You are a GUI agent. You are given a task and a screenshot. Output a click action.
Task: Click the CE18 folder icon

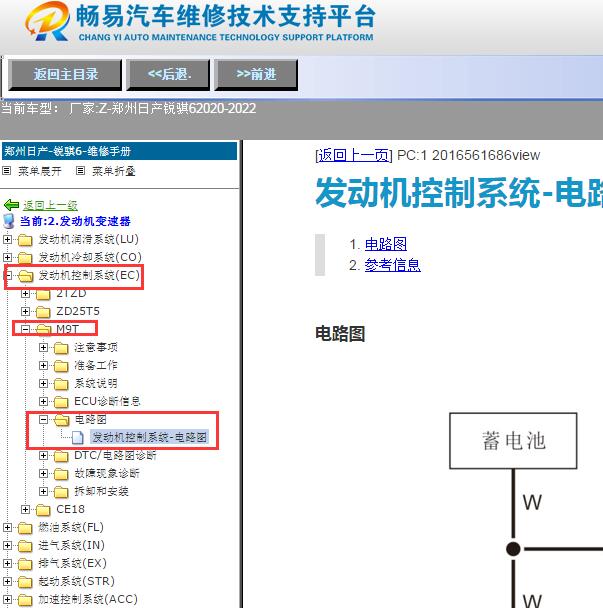pos(43,510)
